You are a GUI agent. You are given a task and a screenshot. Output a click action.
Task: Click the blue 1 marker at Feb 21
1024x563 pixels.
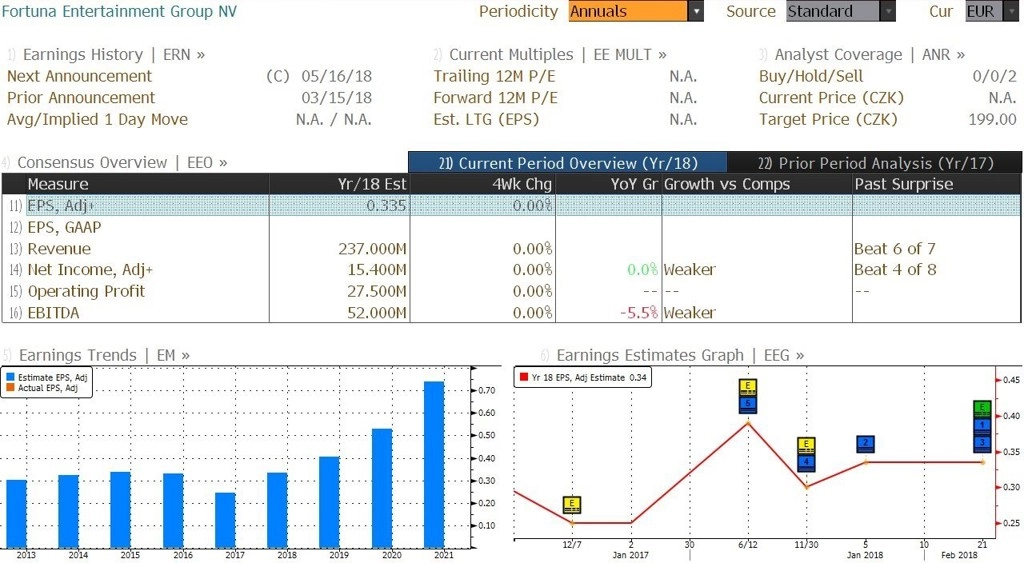(x=982, y=426)
